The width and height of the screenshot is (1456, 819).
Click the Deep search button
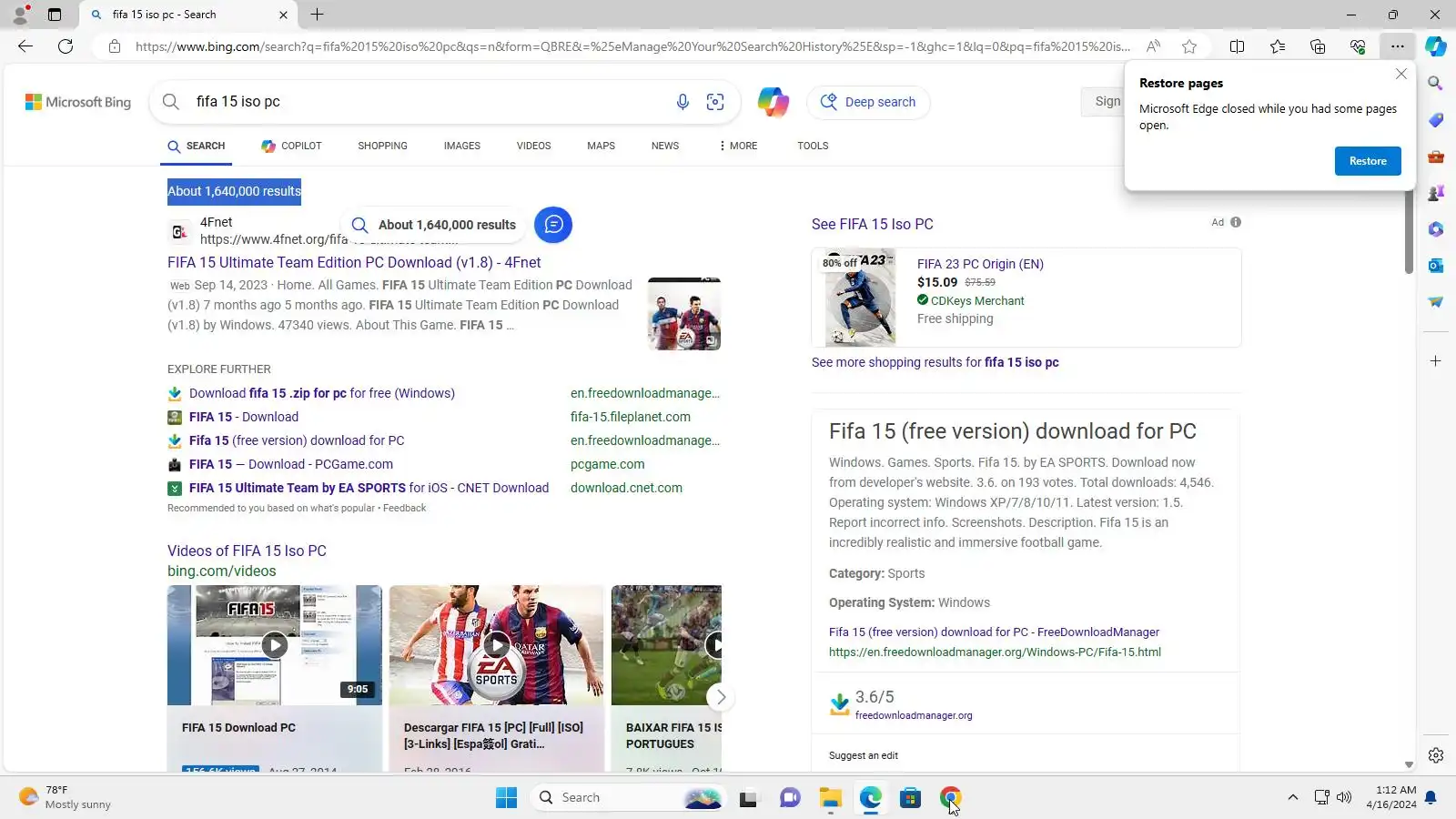pos(868,102)
